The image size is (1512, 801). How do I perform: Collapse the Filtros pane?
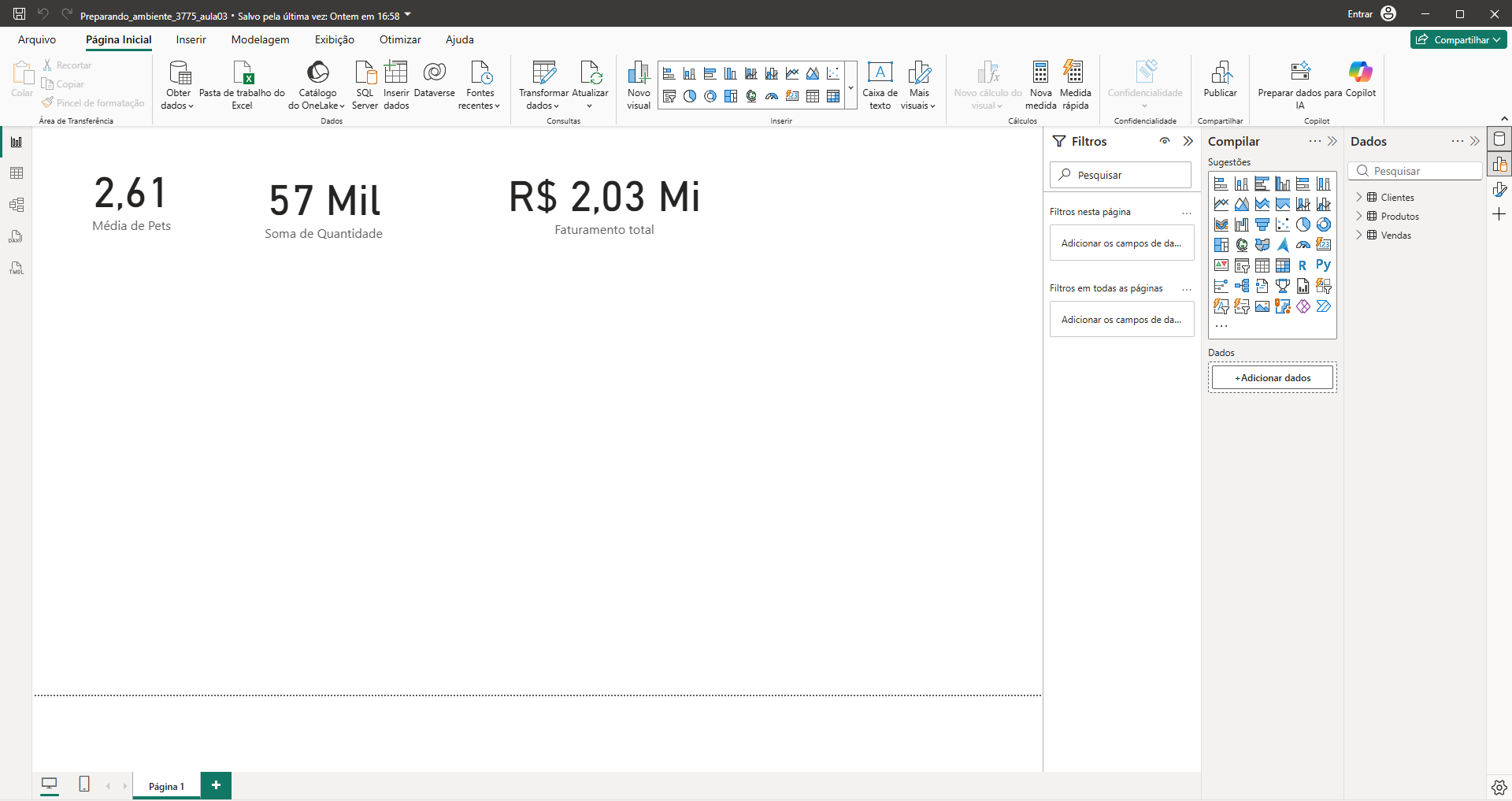pyautogui.click(x=1188, y=141)
